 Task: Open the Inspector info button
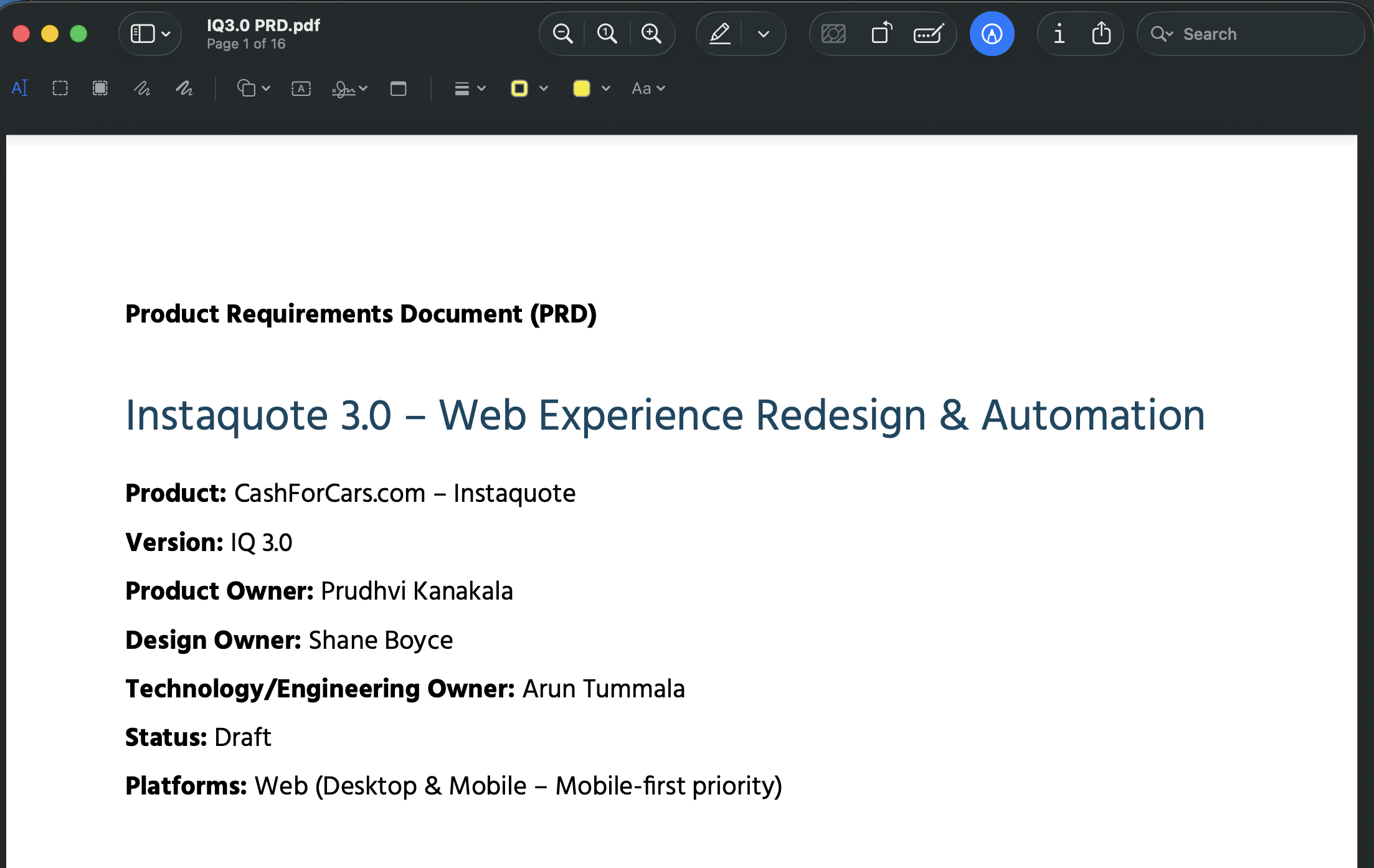pyautogui.click(x=1059, y=34)
